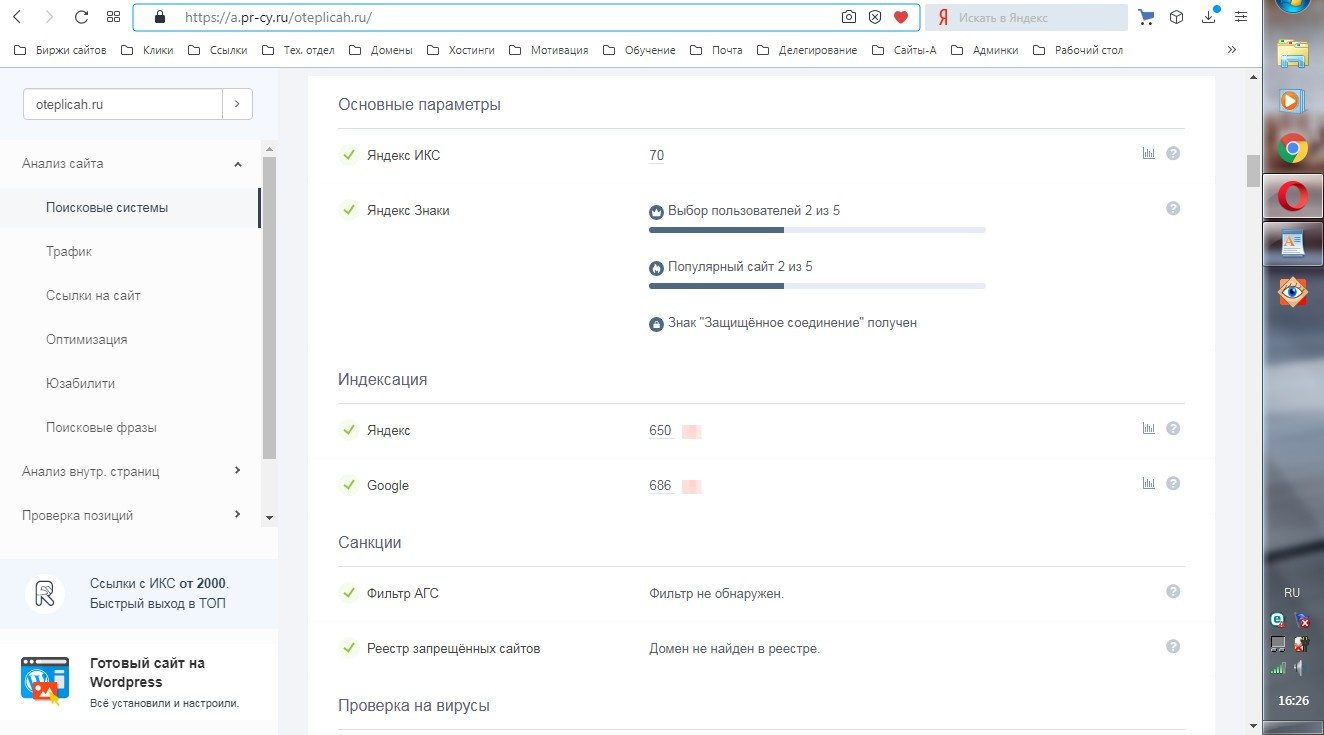Open Google Chrome from the taskbar

click(1293, 150)
